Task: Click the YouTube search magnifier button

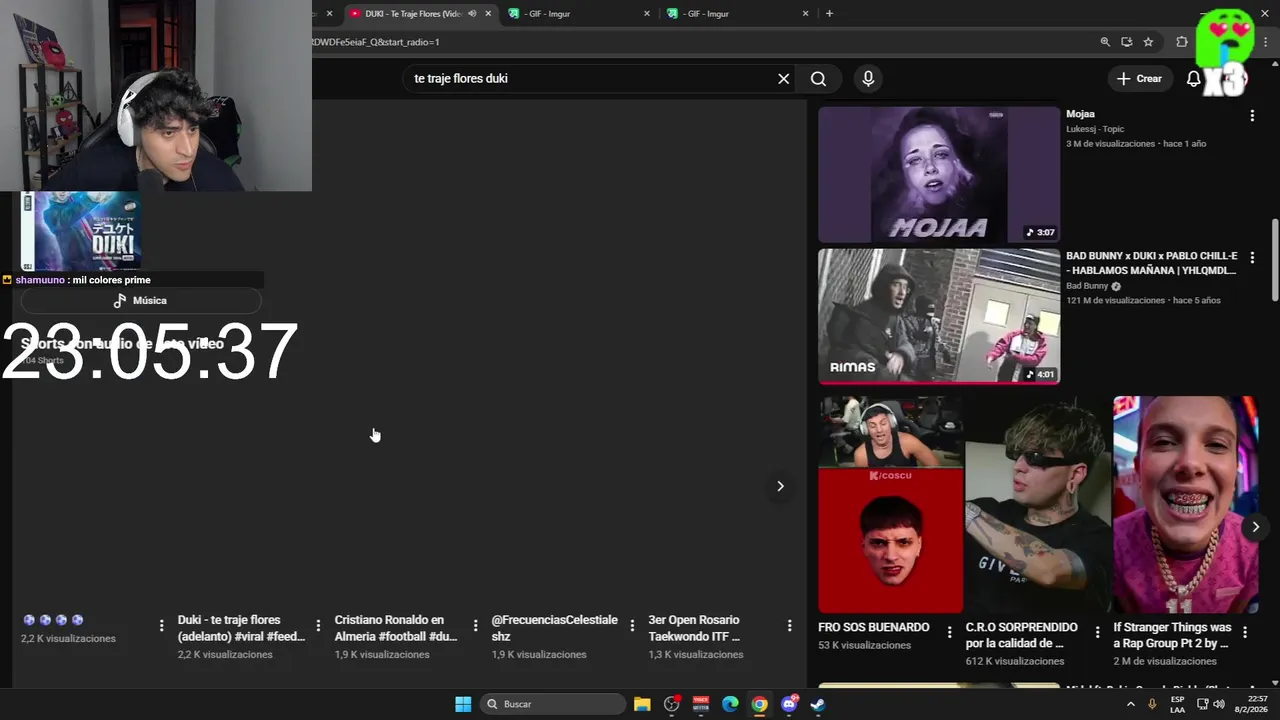Action: tap(818, 79)
